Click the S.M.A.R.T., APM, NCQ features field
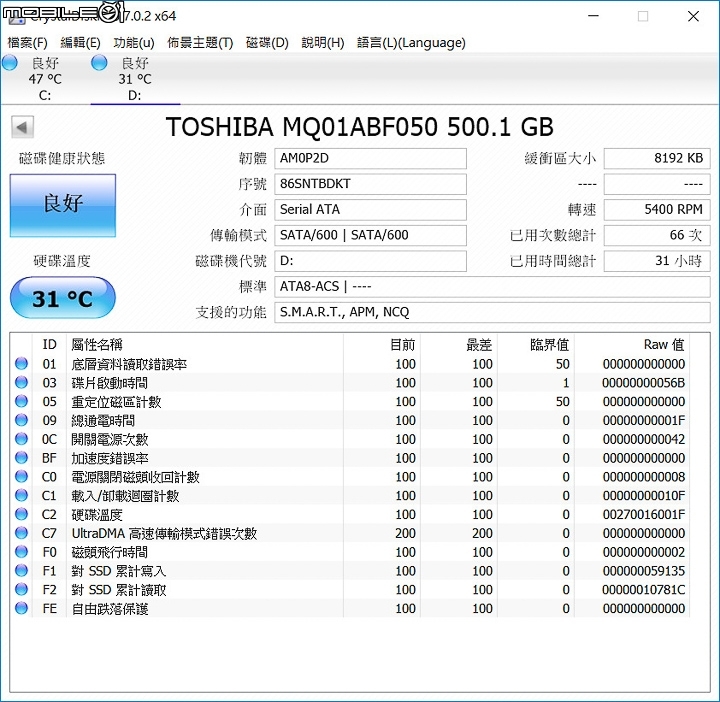 pos(492,313)
